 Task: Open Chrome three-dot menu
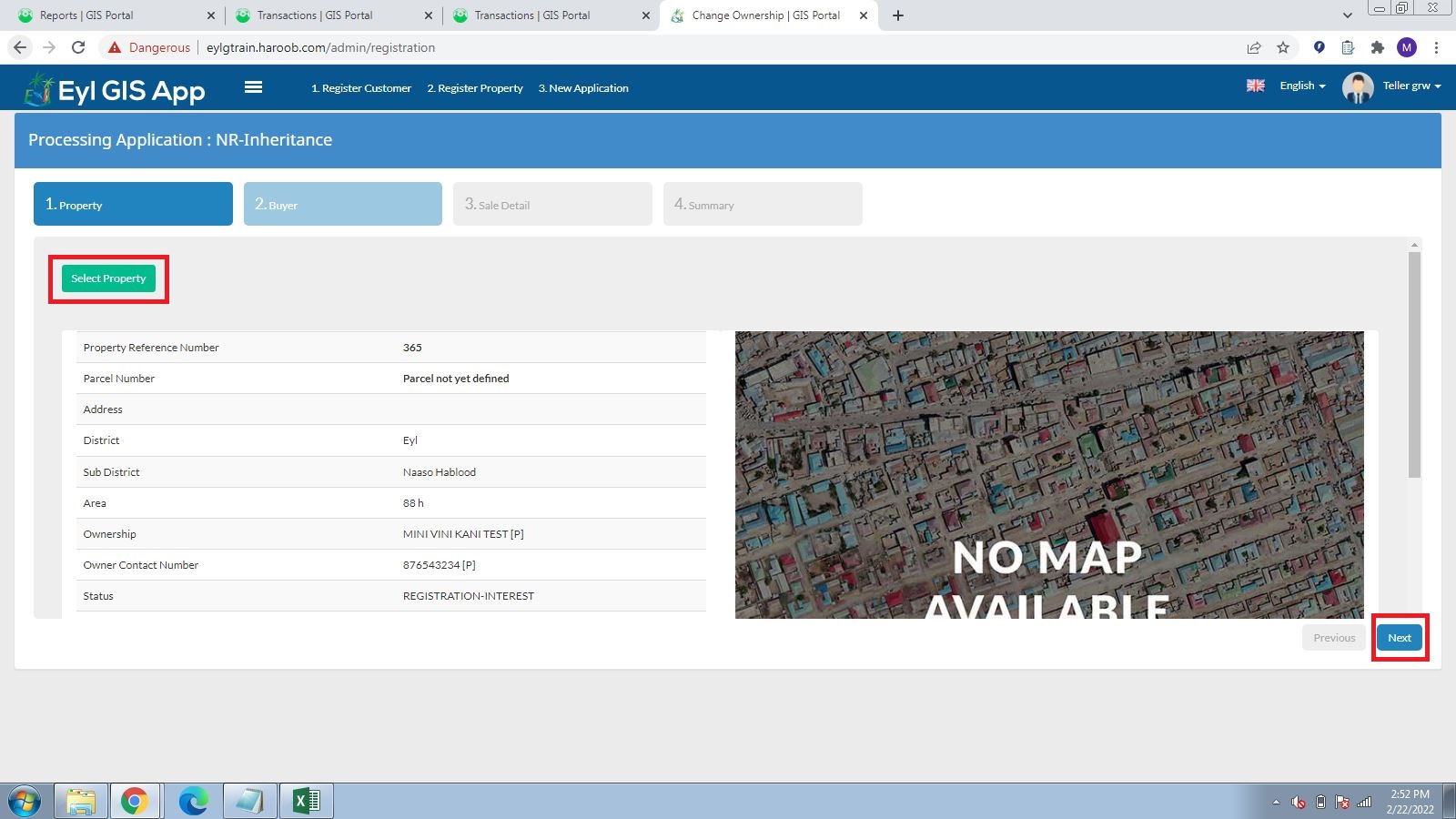click(1436, 47)
